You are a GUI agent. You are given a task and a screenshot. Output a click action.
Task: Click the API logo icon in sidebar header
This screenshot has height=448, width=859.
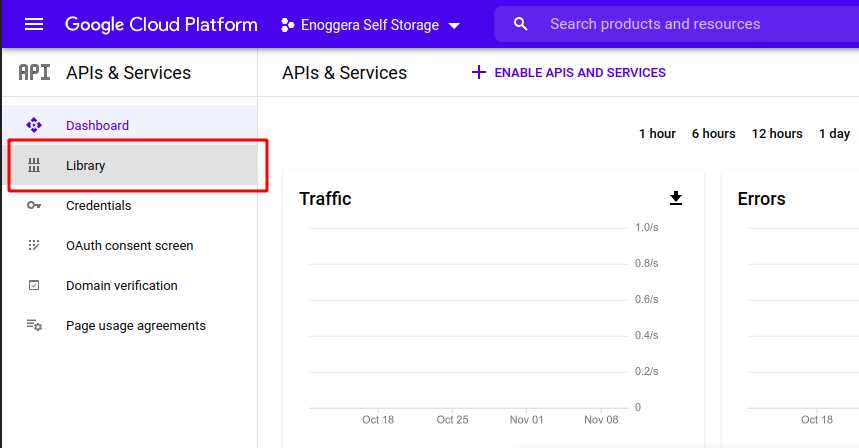coord(35,72)
